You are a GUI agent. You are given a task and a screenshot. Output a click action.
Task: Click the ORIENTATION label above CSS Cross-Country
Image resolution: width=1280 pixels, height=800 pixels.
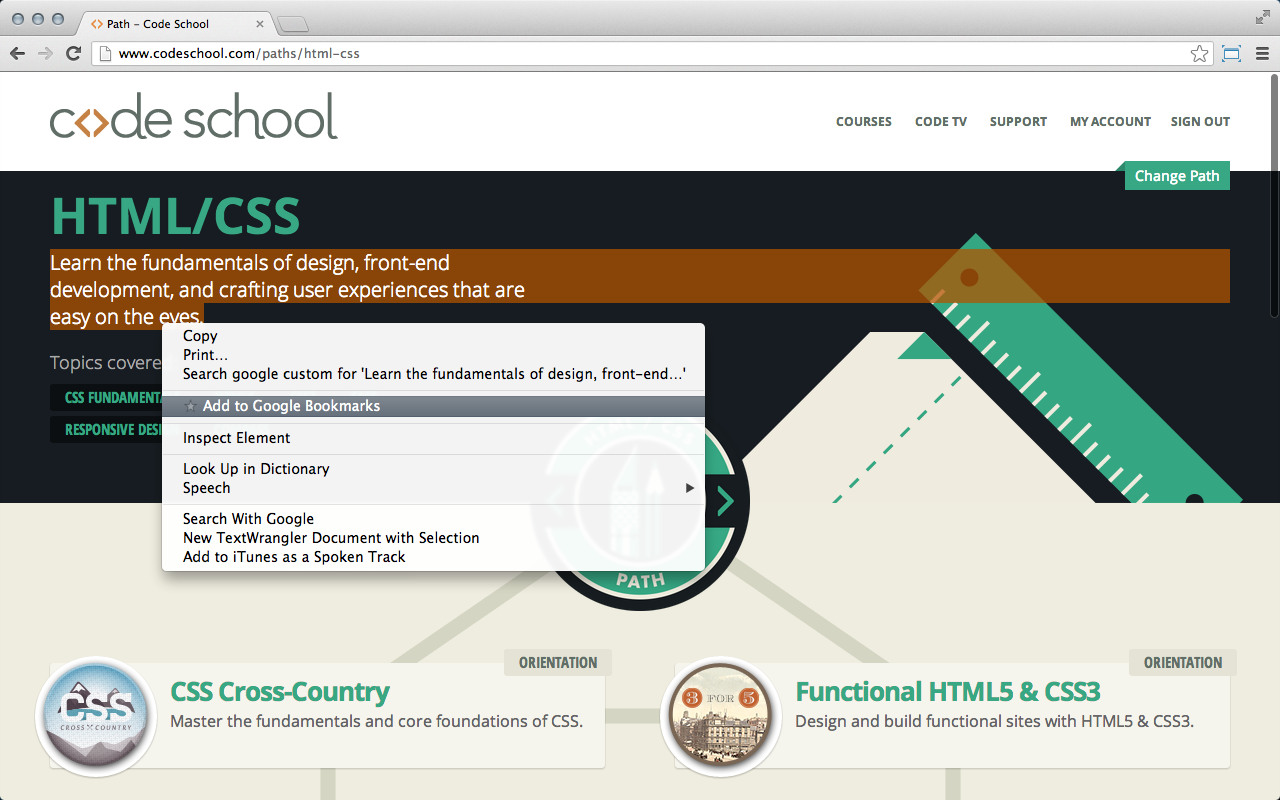(558, 663)
